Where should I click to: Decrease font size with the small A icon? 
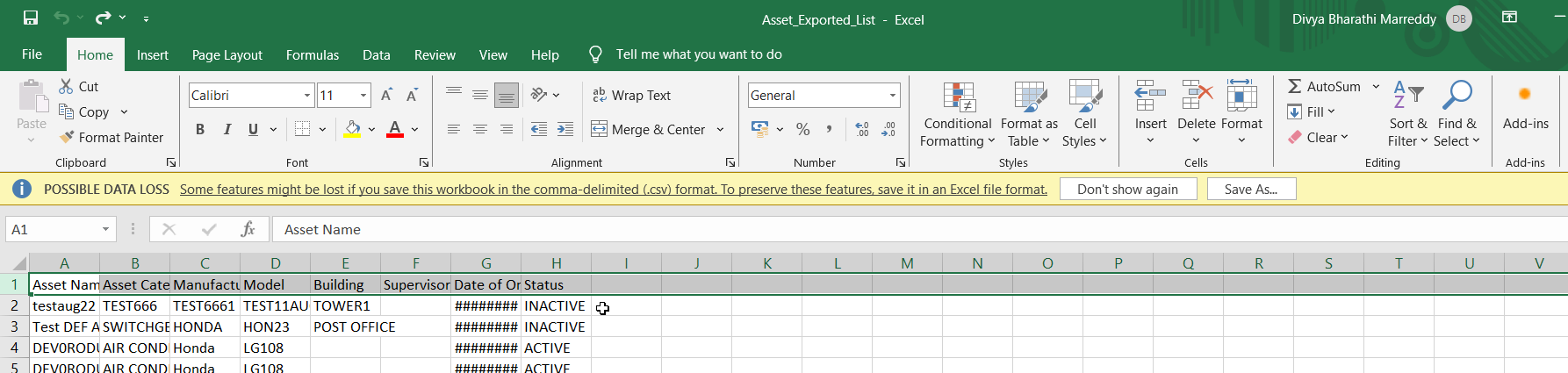pyautogui.click(x=412, y=95)
